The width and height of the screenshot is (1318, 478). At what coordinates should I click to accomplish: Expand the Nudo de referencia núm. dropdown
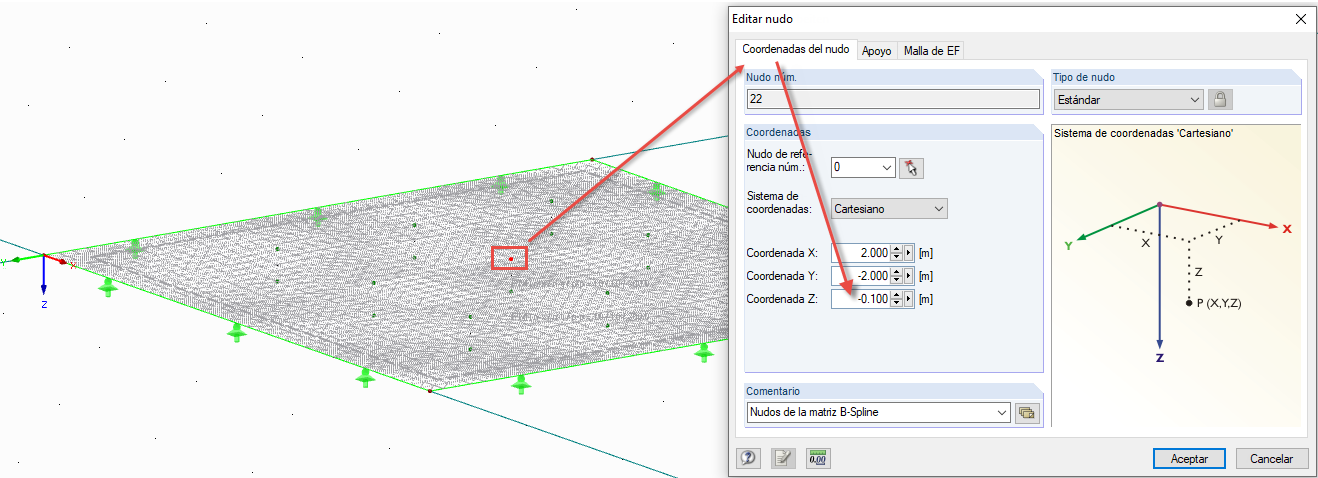click(863, 168)
